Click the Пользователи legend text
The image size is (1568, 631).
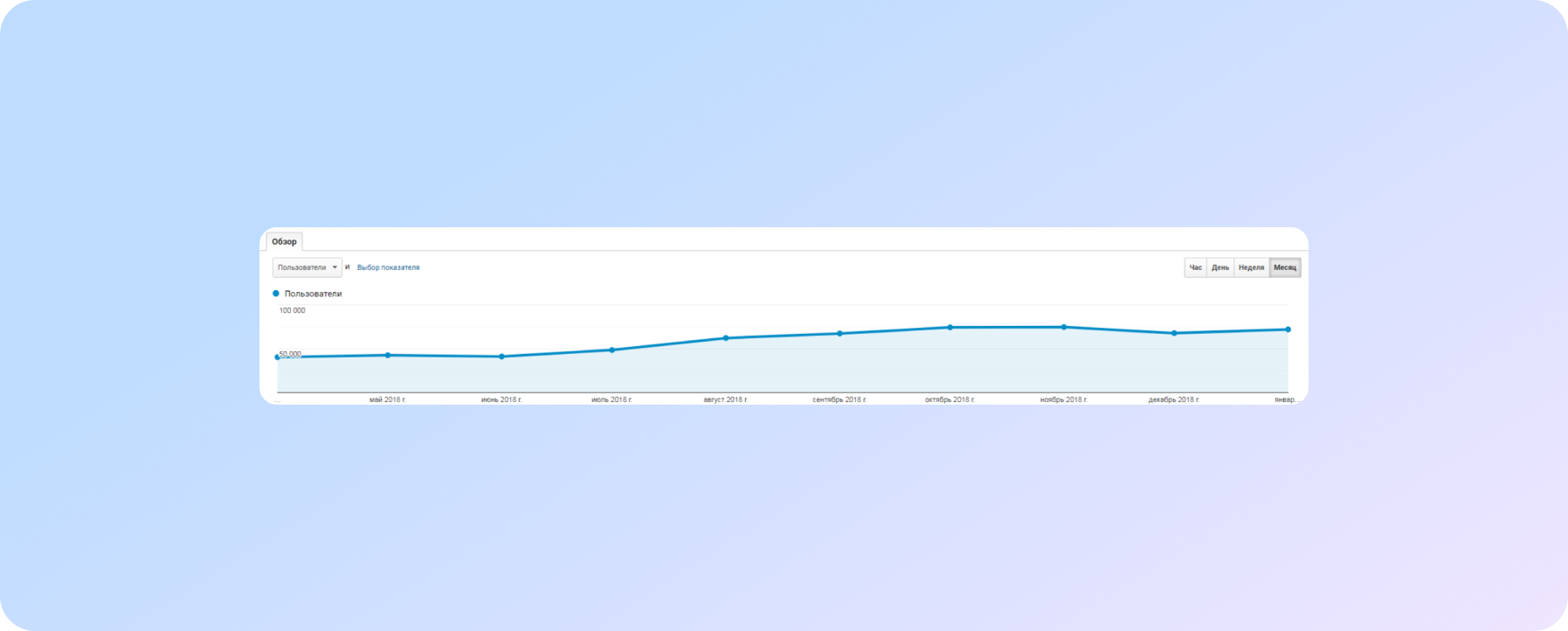313,294
